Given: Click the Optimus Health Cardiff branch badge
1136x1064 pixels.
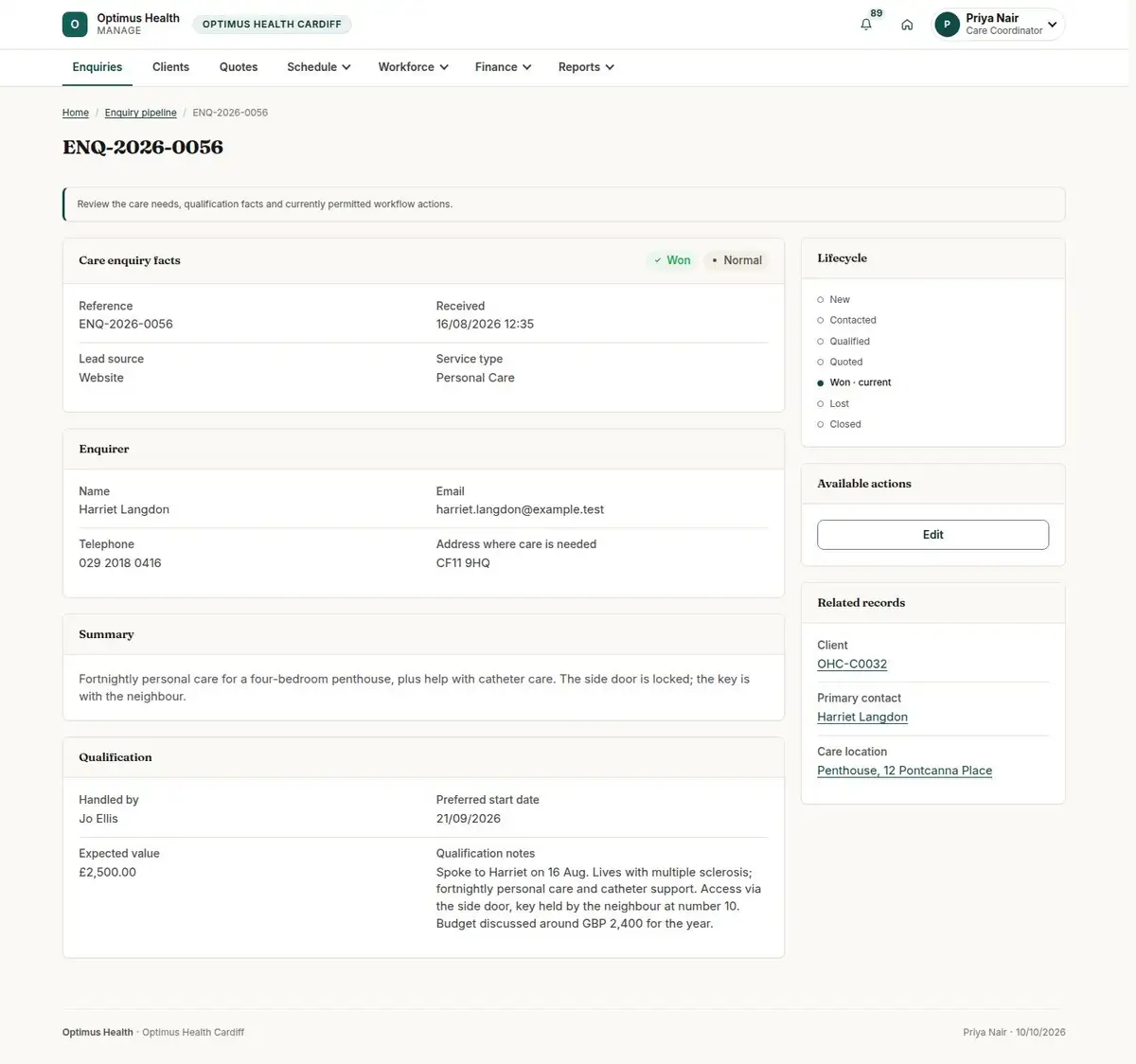Looking at the screenshot, I should pyautogui.click(x=272, y=25).
